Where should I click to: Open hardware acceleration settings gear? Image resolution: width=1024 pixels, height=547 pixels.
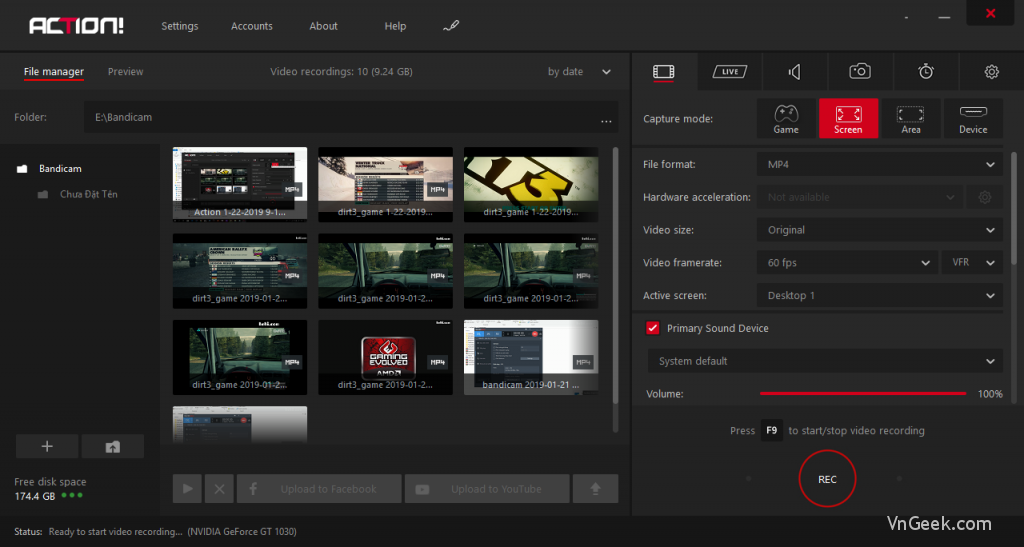click(x=985, y=197)
